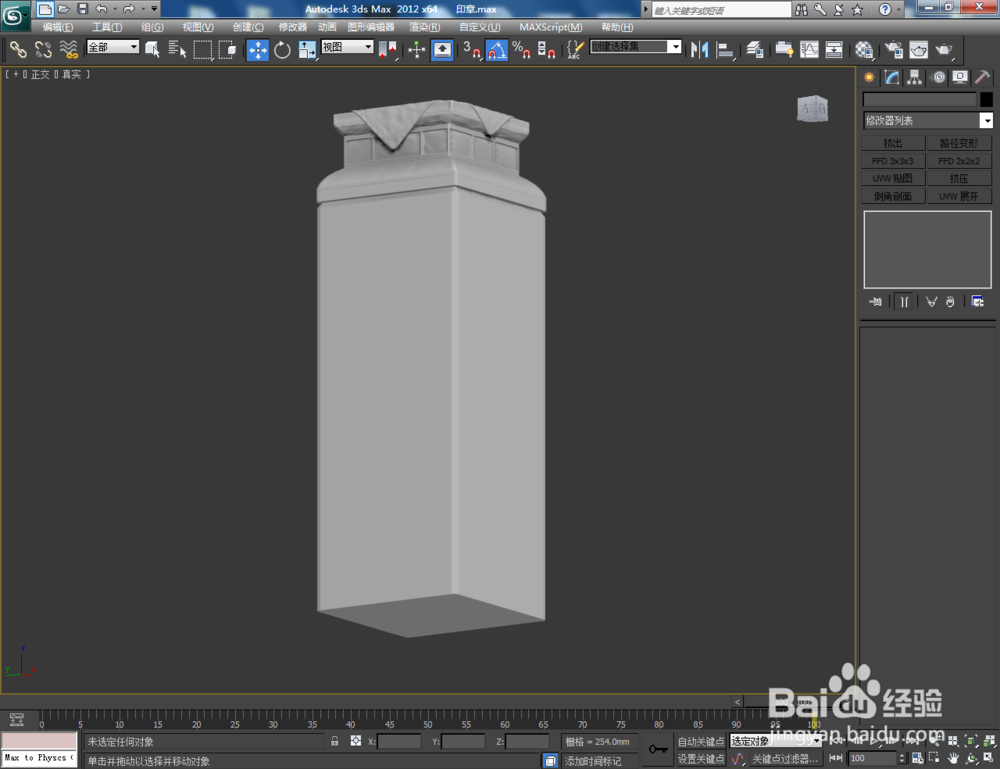The image size is (1000, 769).
Task: Click the 关键点过滤器 button
Action: pyautogui.click(x=784, y=759)
